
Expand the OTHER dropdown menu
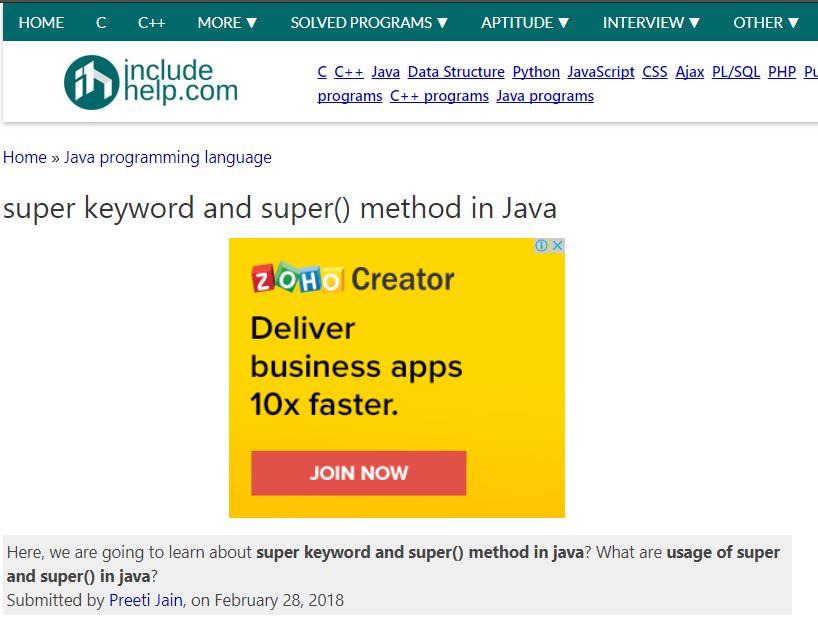766,22
